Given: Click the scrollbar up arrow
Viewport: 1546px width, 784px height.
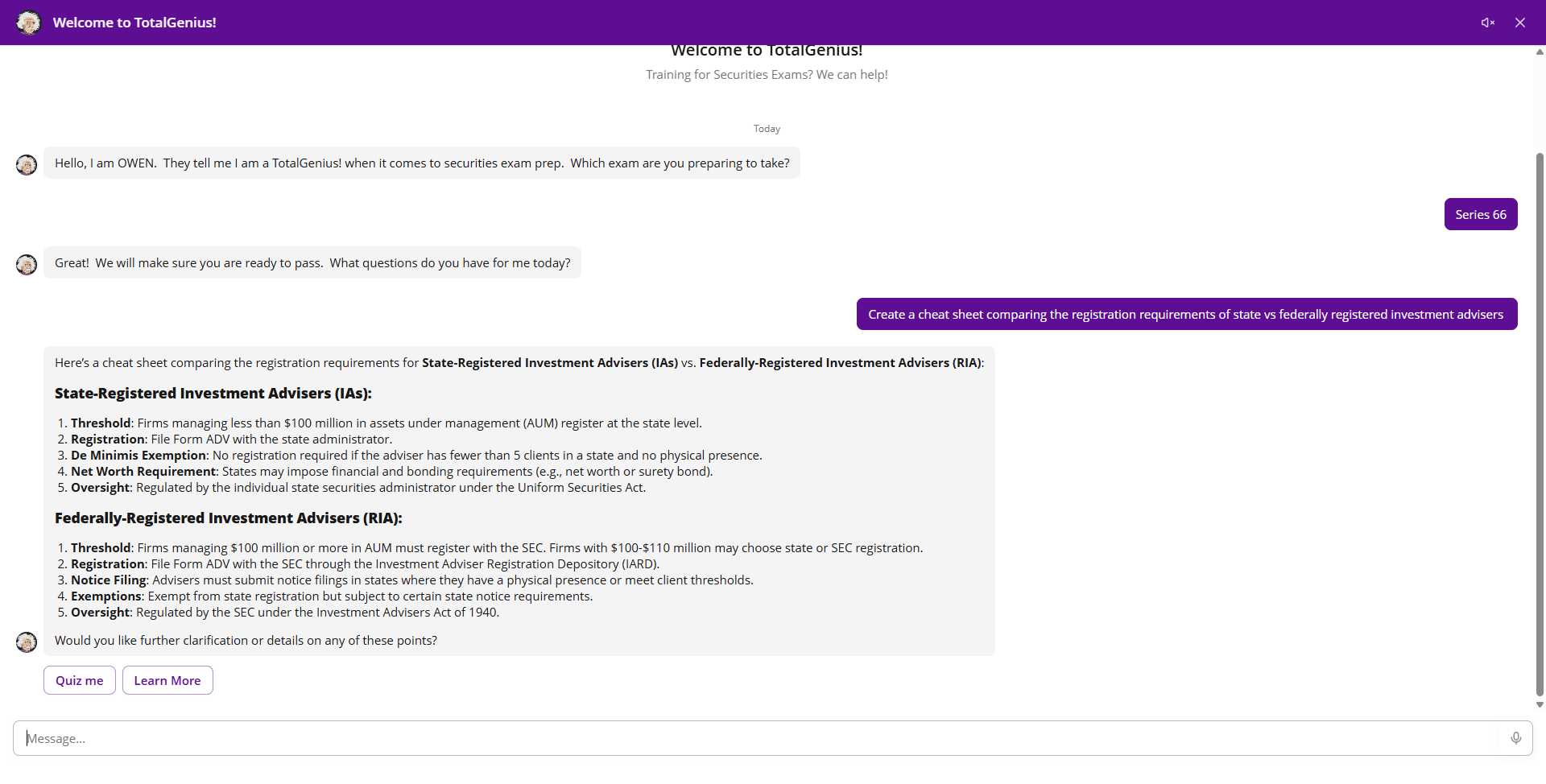Looking at the screenshot, I should pyautogui.click(x=1540, y=52).
